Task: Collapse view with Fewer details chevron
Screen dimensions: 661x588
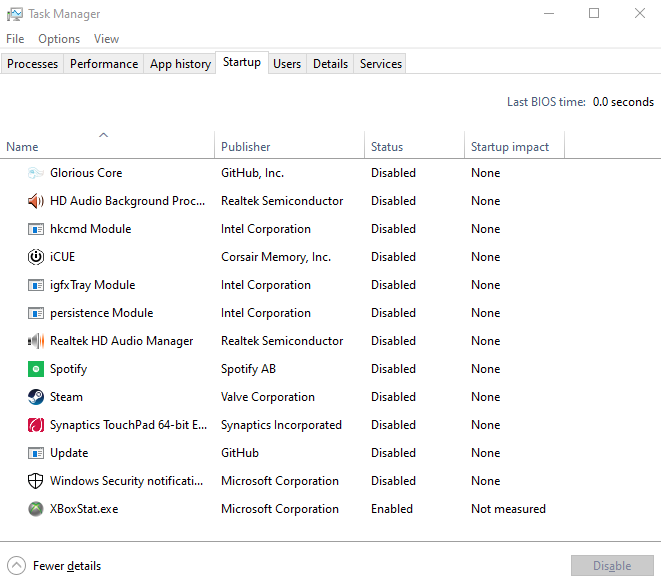Action: pyautogui.click(x=16, y=566)
